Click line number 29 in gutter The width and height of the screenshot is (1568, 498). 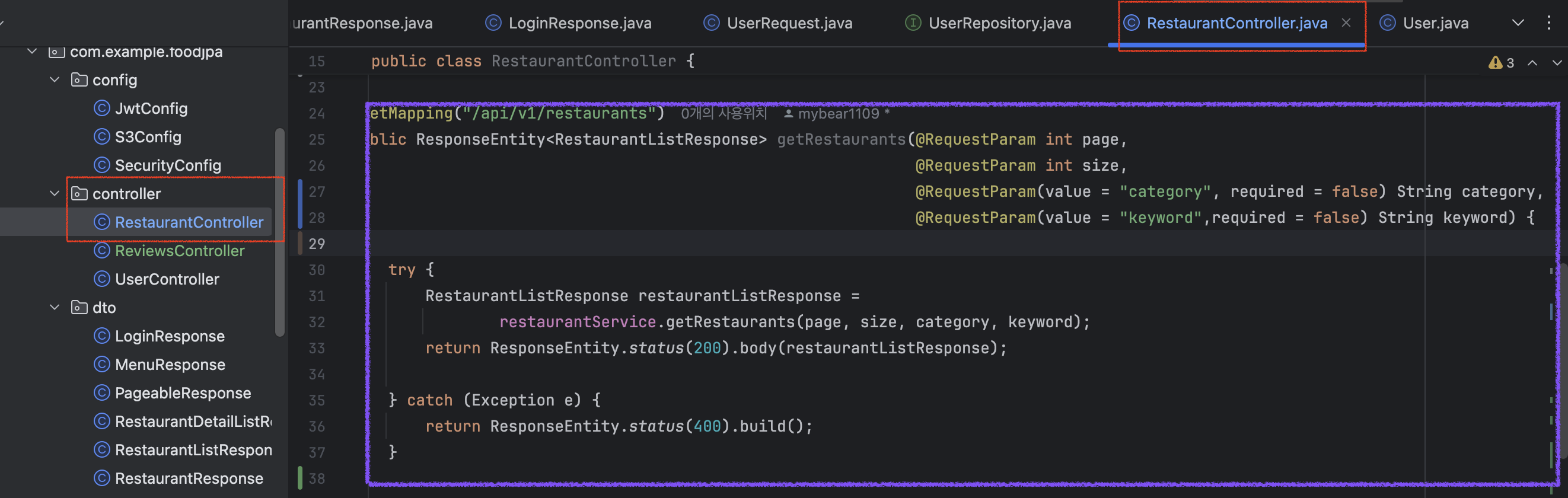pos(317,244)
